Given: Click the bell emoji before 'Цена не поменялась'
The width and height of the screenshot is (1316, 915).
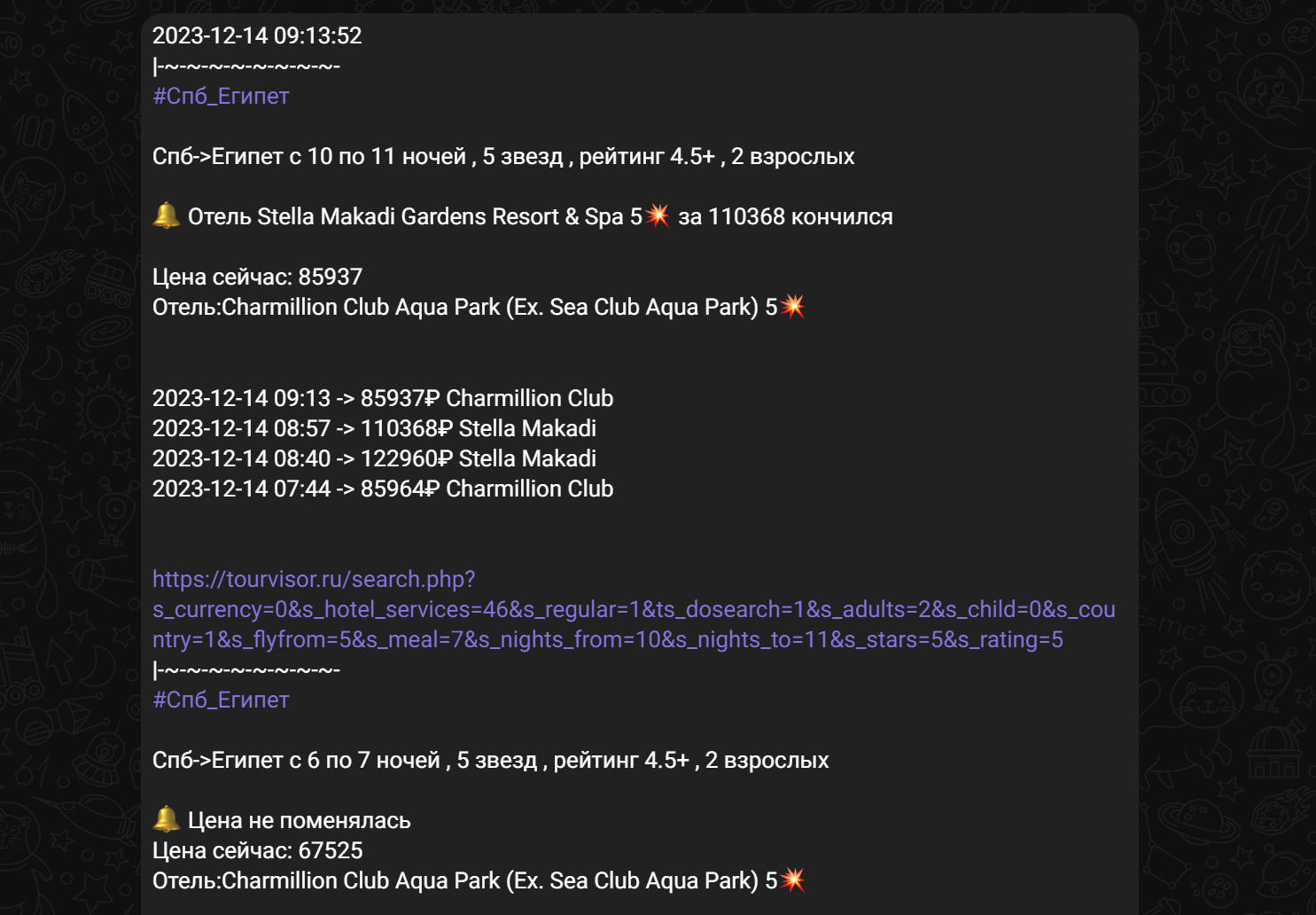Looking at the screenshot, I should (167, 819).
